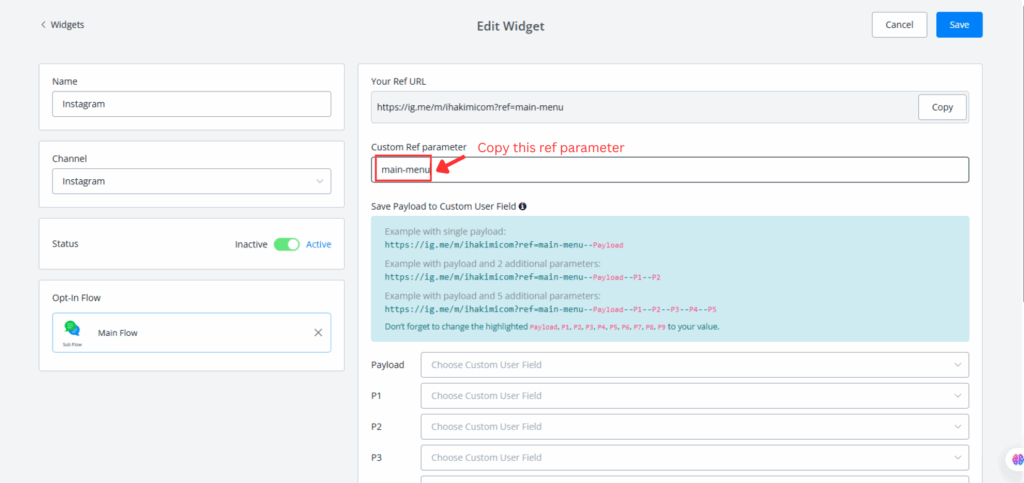The height and width of the screenshot is (483, 1024).
Task: Click the info icon next to Save Payload
Action: point(523,207)
